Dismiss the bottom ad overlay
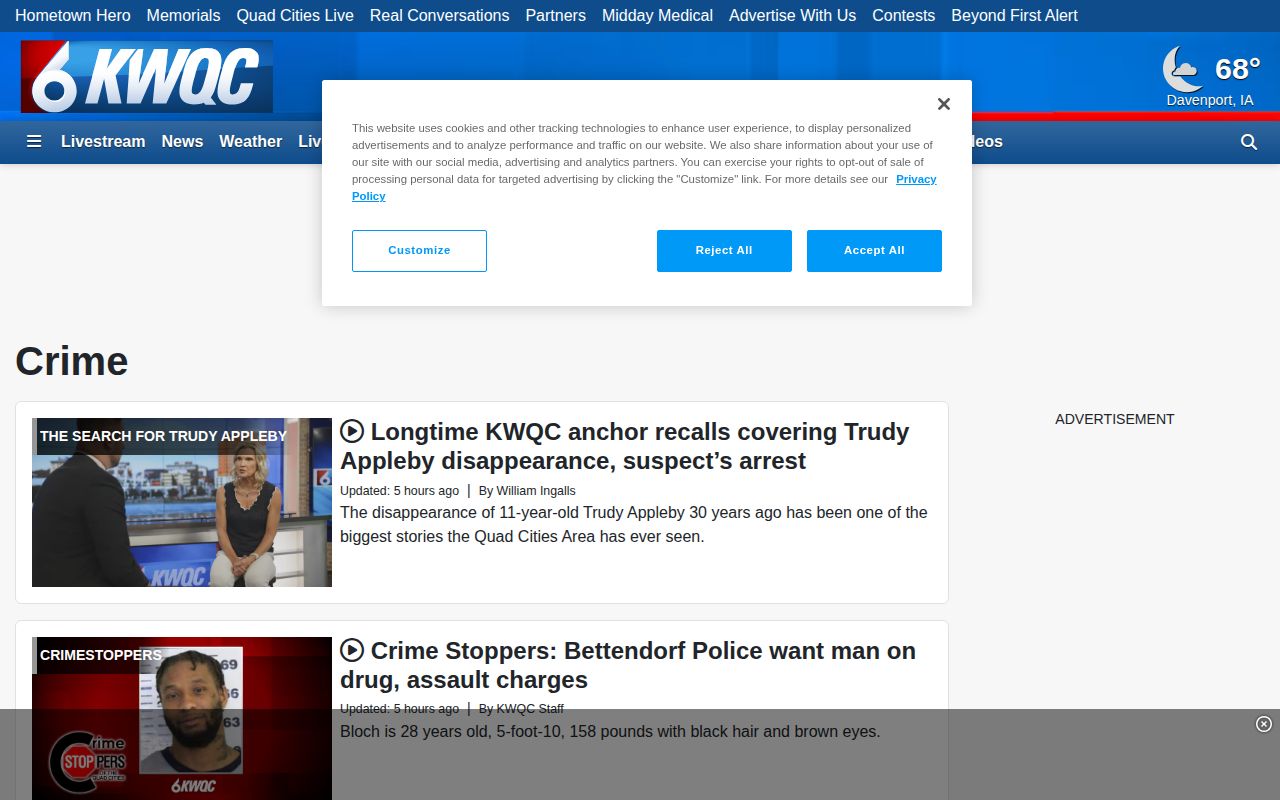The height and width of the screenshot is (800, 1280). coord(1264,724)
